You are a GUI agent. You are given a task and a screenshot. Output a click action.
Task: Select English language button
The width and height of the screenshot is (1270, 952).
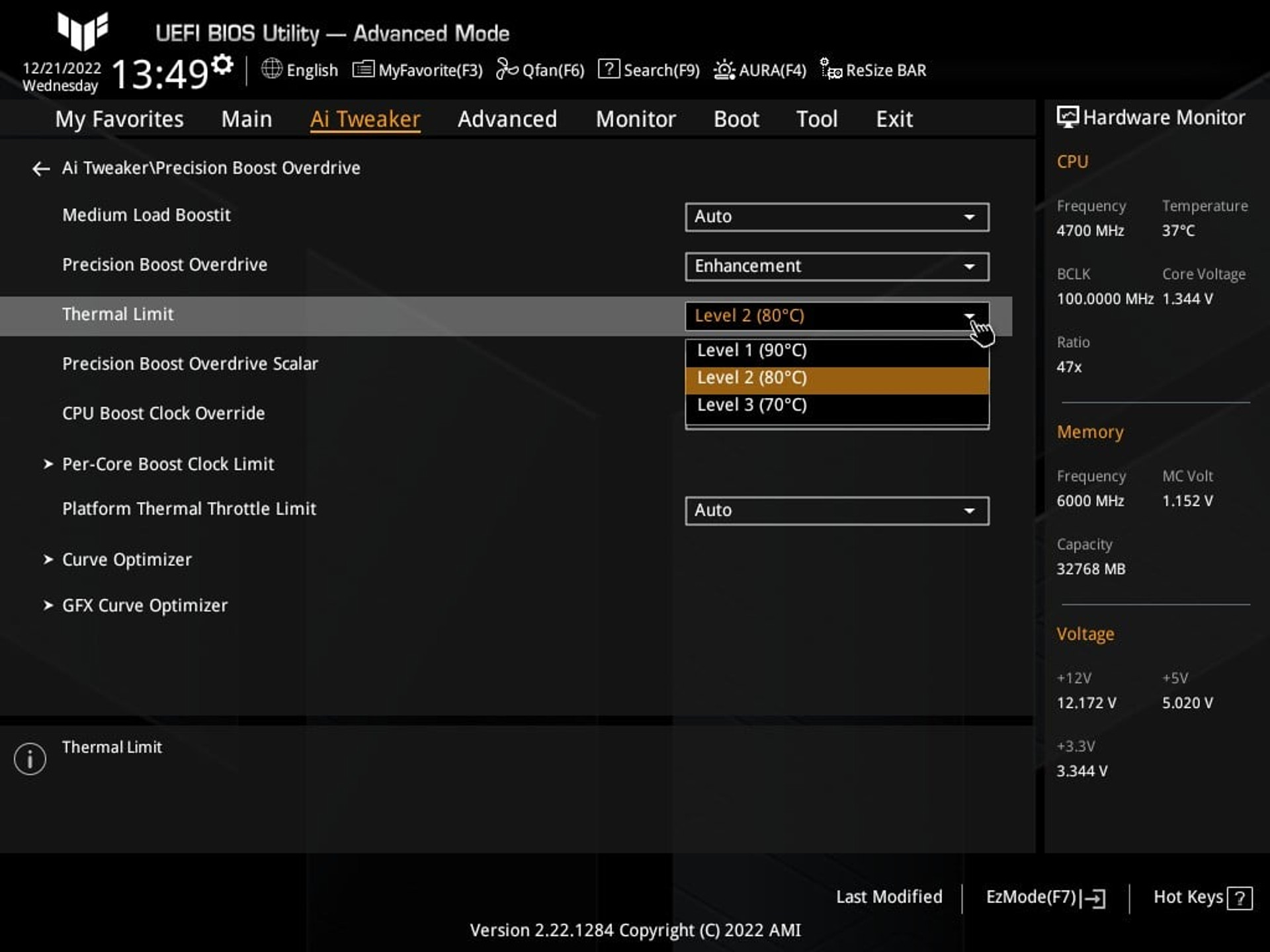[x=300, y=70]
